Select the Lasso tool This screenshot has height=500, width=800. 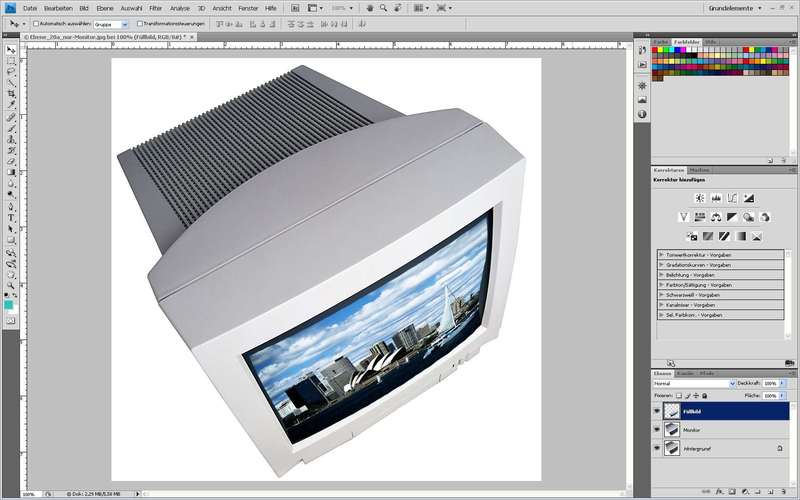(x=11, y=72)
